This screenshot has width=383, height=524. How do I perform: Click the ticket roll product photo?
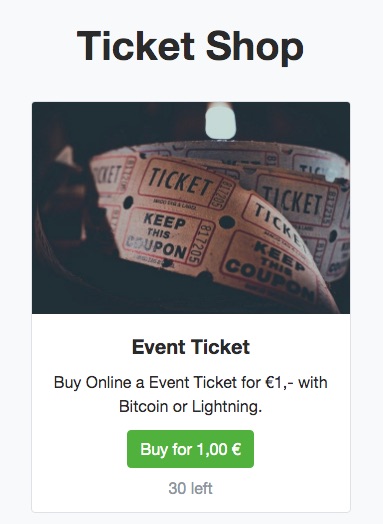coord(191,208)
